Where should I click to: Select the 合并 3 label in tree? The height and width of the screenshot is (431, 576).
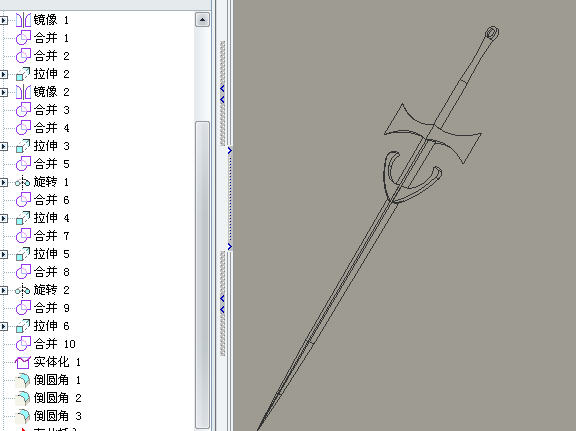pyautogui.click(x=51, y=110)
